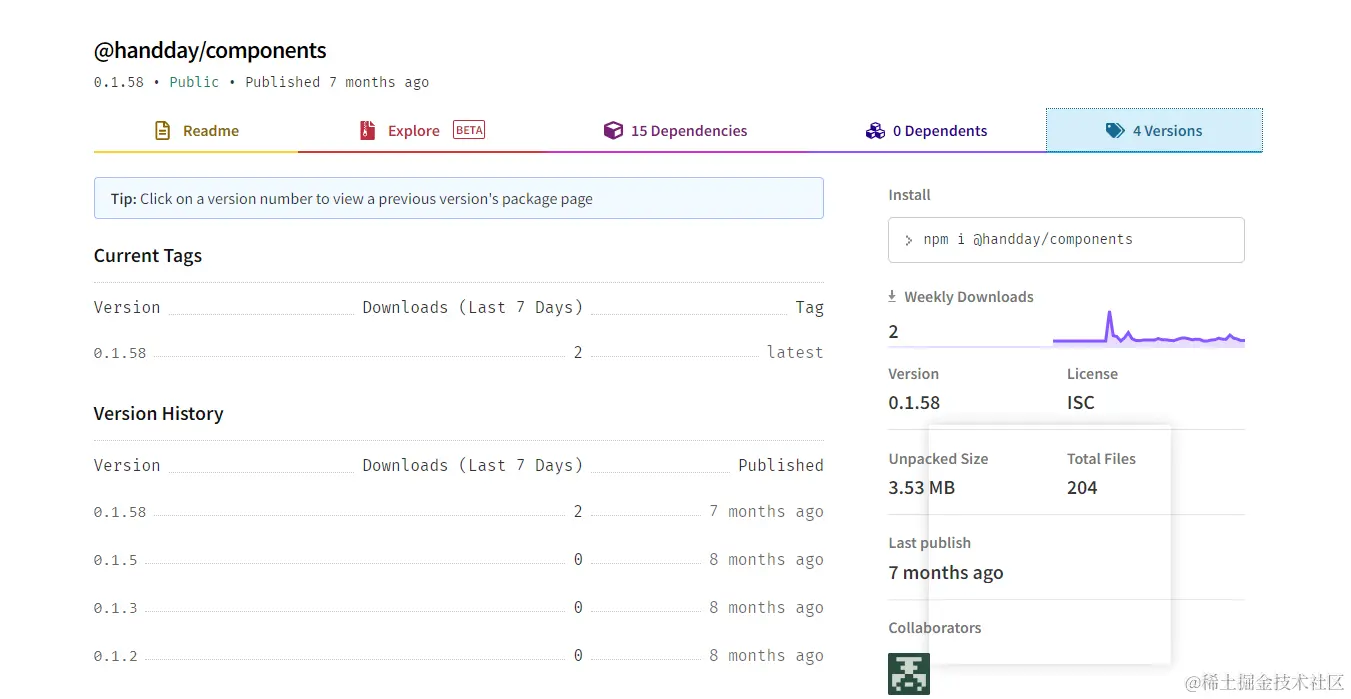Image resolution: width=1351 pixels, height=699 pixels.
Task: Click the 'Public' label under package name
Action: [x=194, y=82]
